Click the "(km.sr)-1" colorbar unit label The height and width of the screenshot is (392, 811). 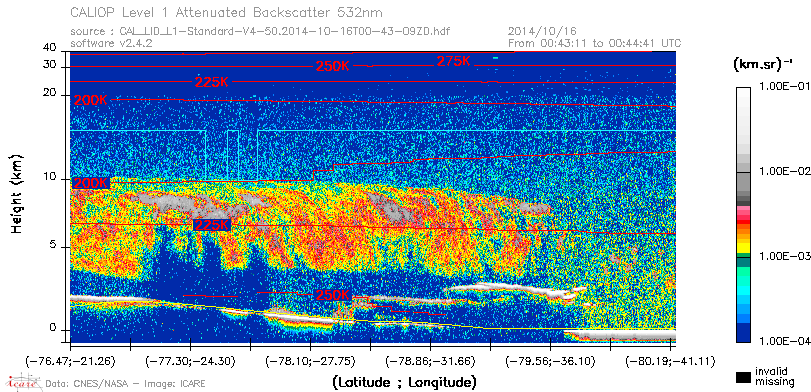[762, 65]
